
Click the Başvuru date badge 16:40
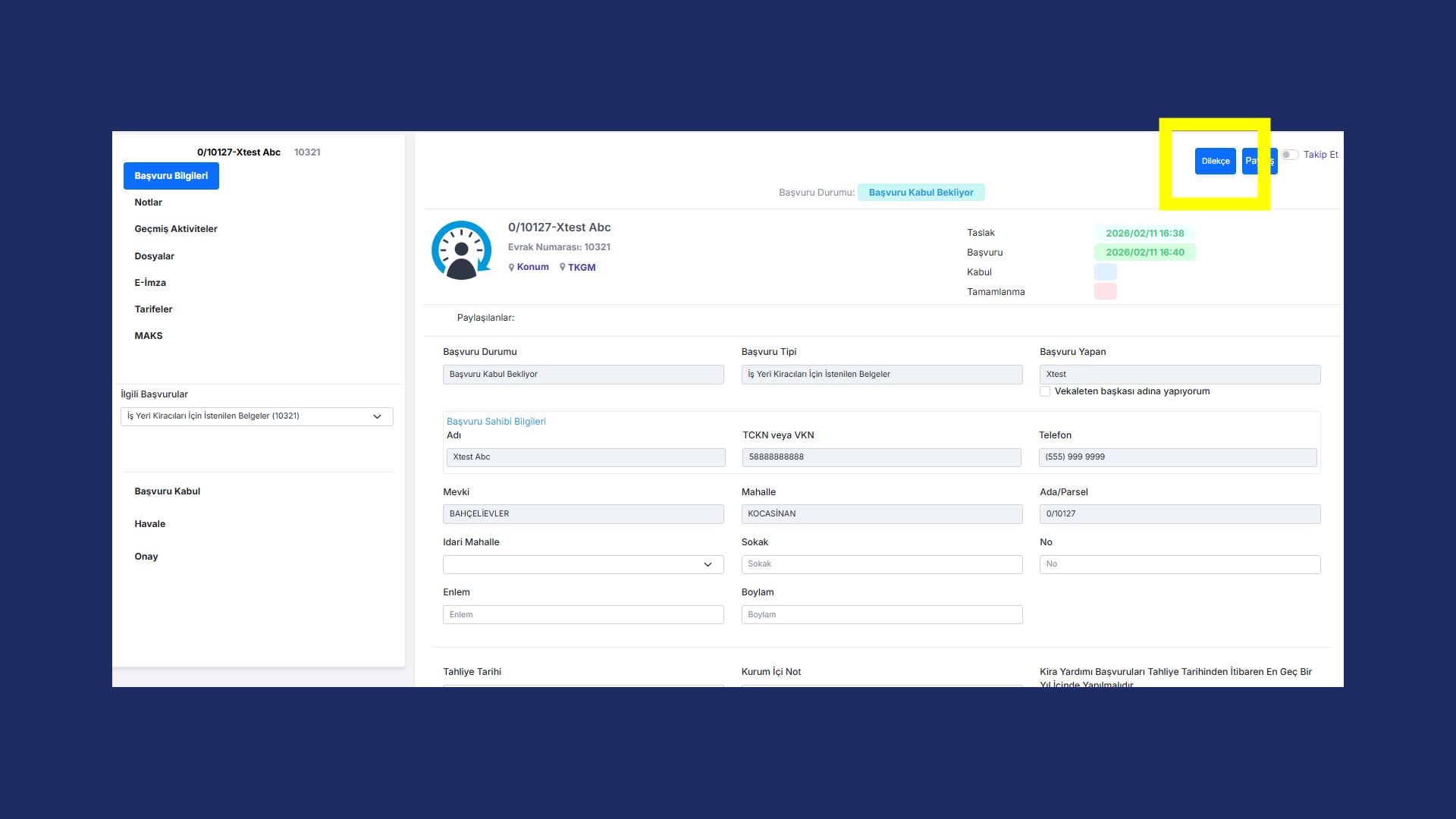click(x=1144, y=253)
